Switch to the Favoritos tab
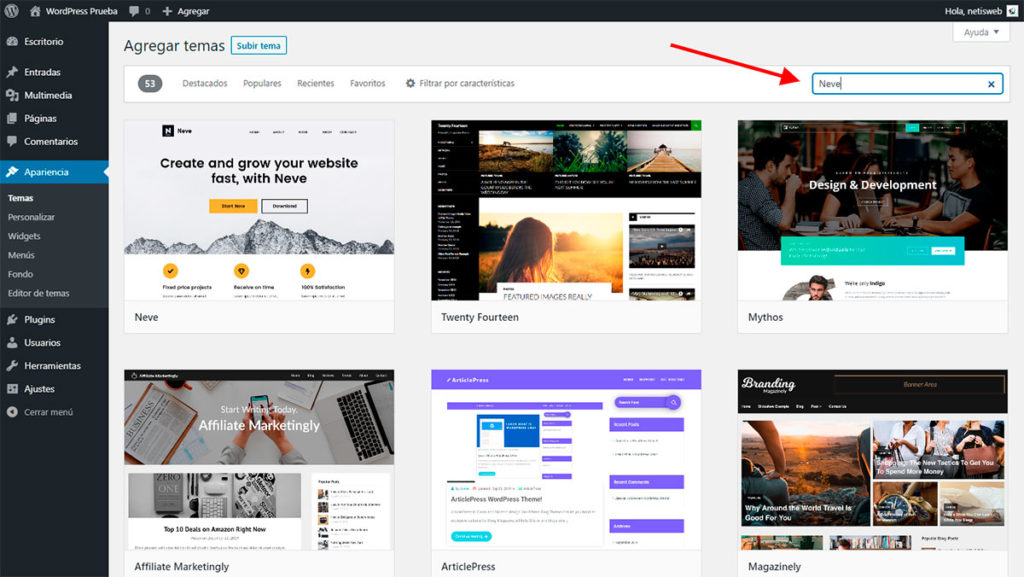Screen dimensions: 1024x577 [368, 84]
